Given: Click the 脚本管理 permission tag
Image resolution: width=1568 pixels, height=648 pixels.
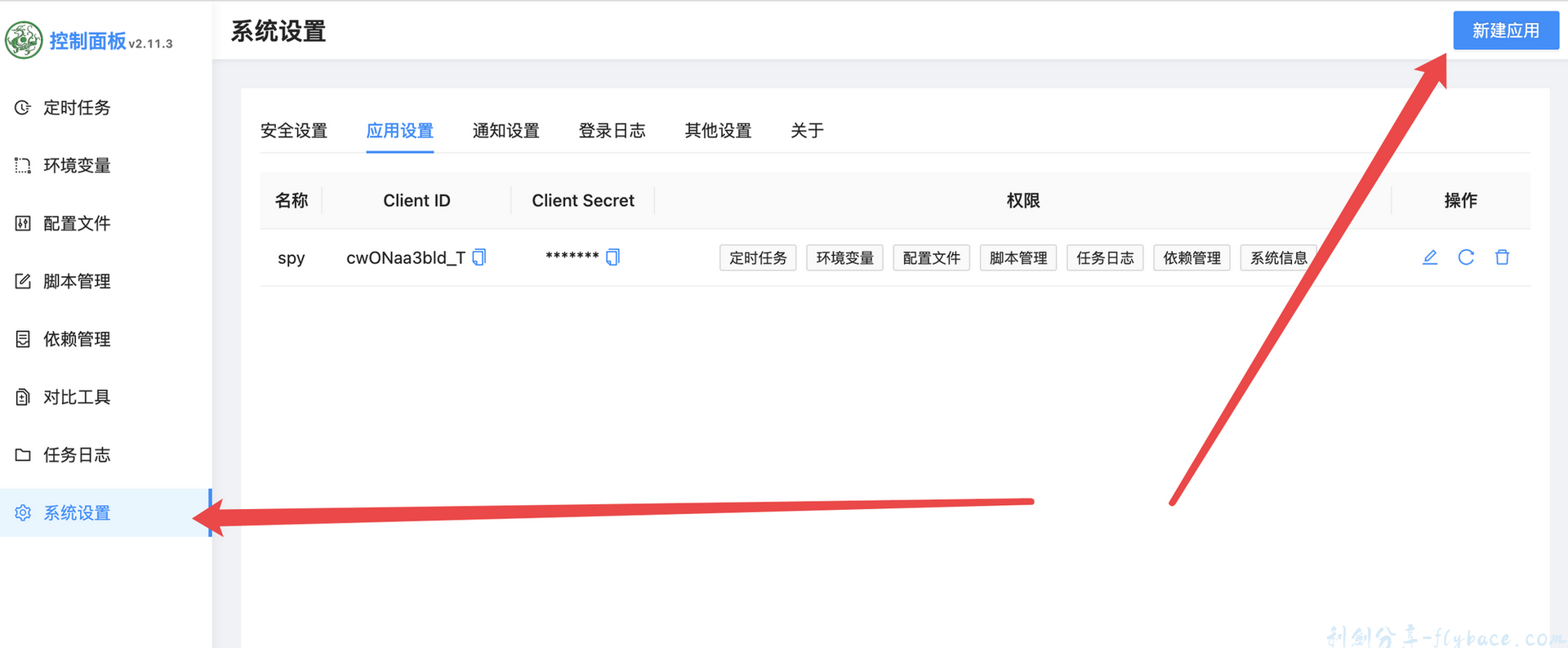Looking at the screenshot, I should coord(1018,258).
